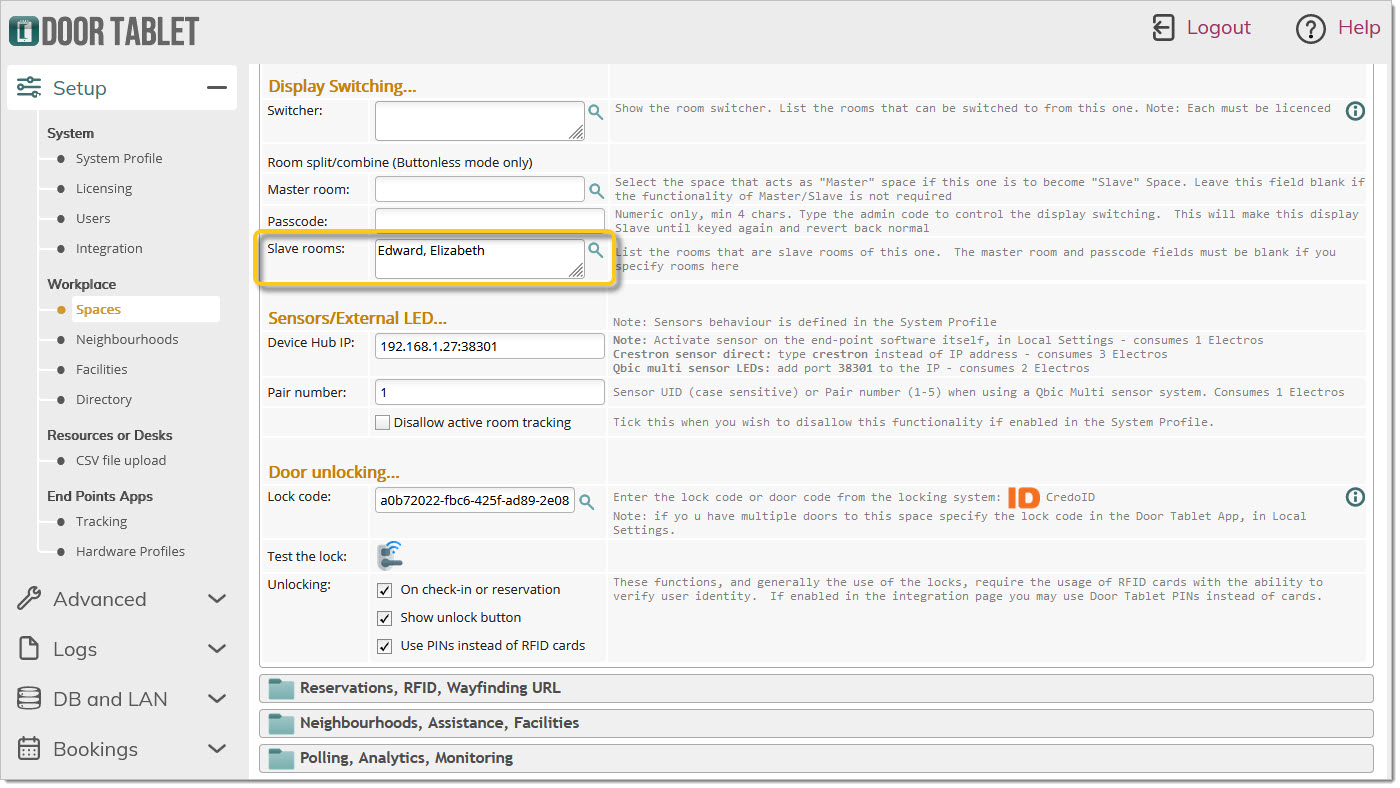Open info icon for Display Switching row
The height and width of the screenshot is (788, 1400).
(1355, 111)
